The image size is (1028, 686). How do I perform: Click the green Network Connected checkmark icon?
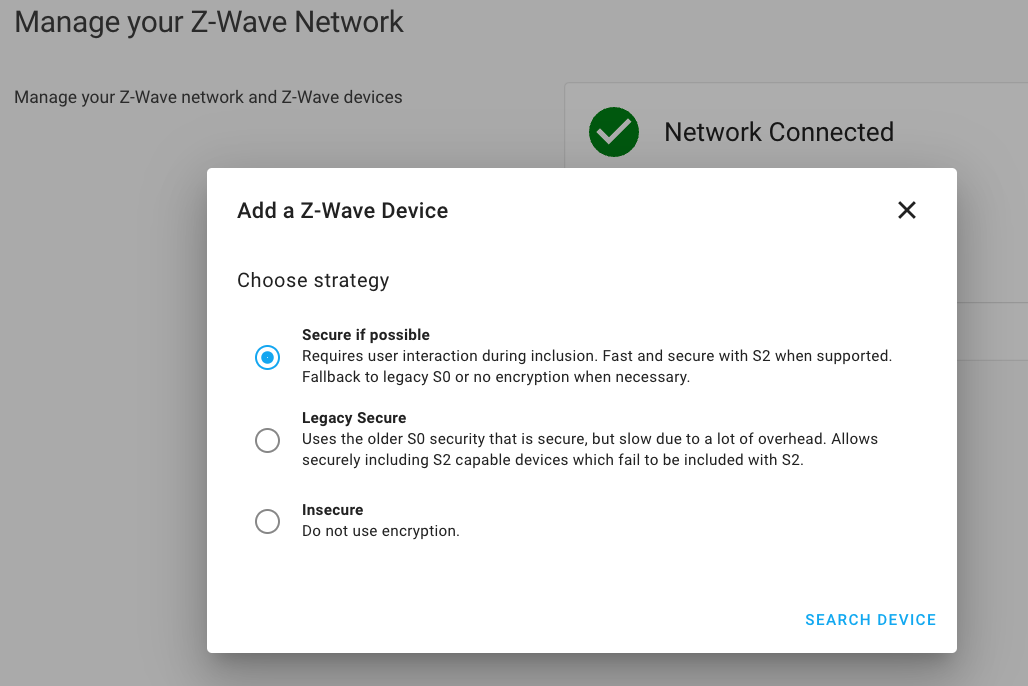click(x=613, y=131)
